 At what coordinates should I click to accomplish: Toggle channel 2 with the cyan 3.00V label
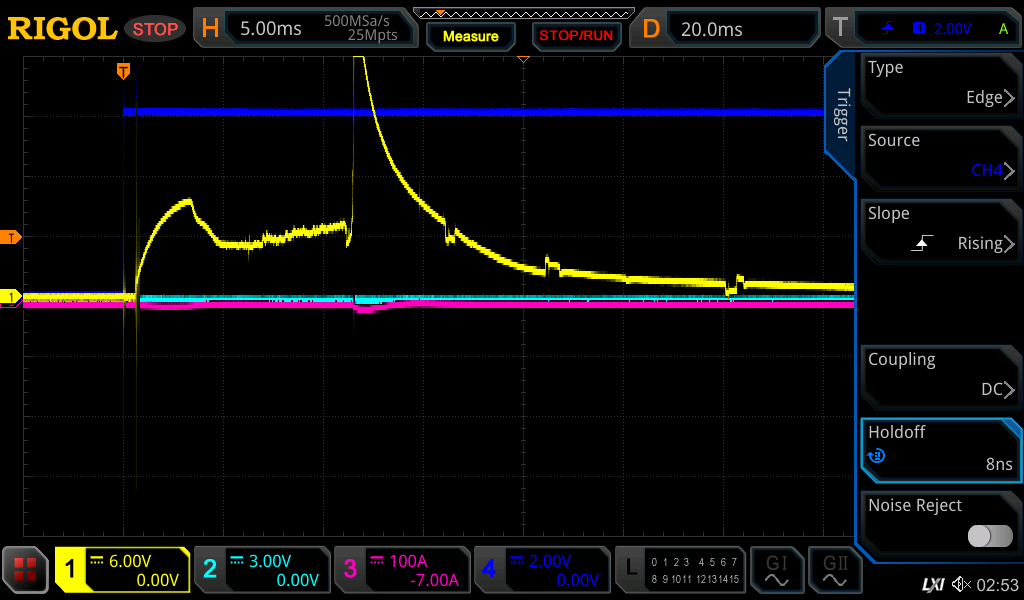[x=260, y=570]
